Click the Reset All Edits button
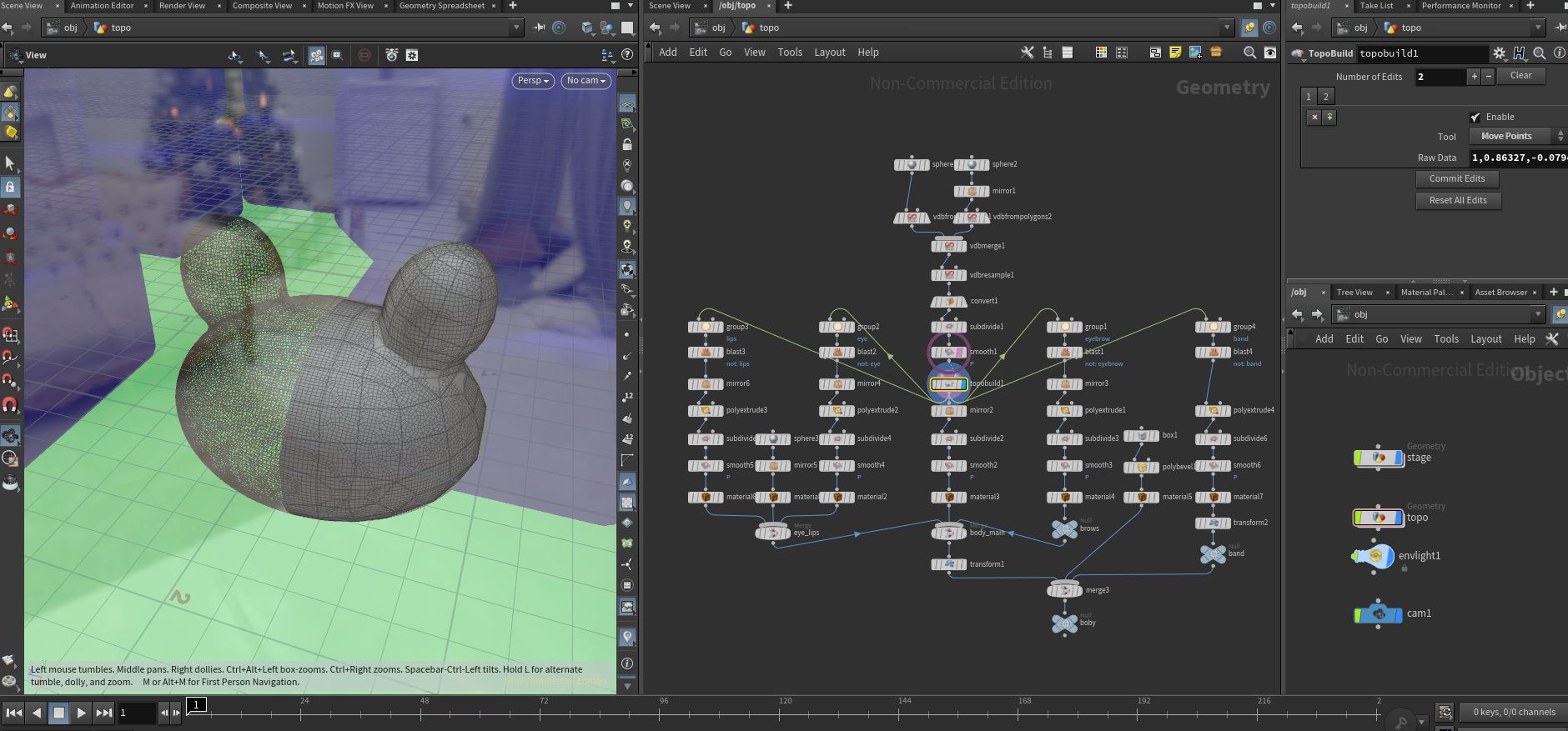 [x=1458, y=201]
